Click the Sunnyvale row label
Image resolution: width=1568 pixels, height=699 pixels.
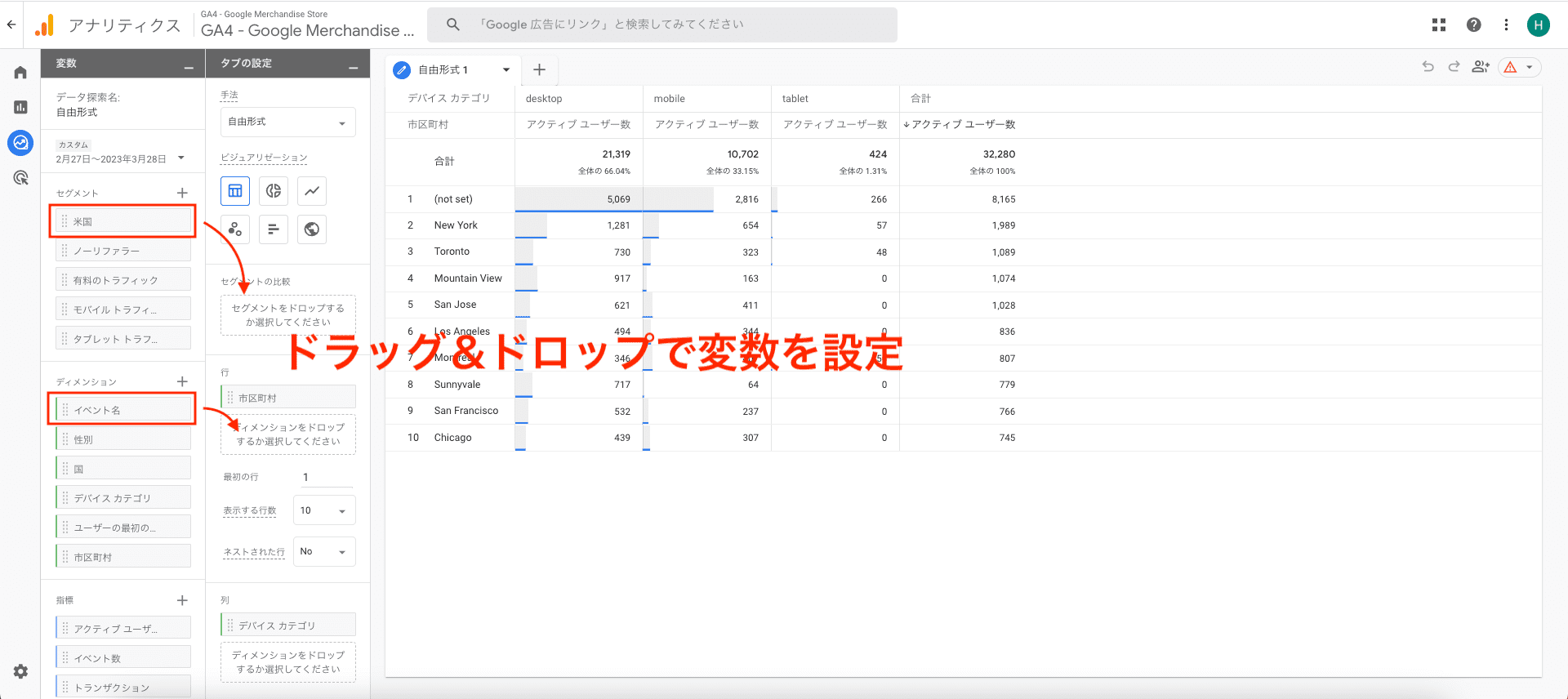(457, 385)
